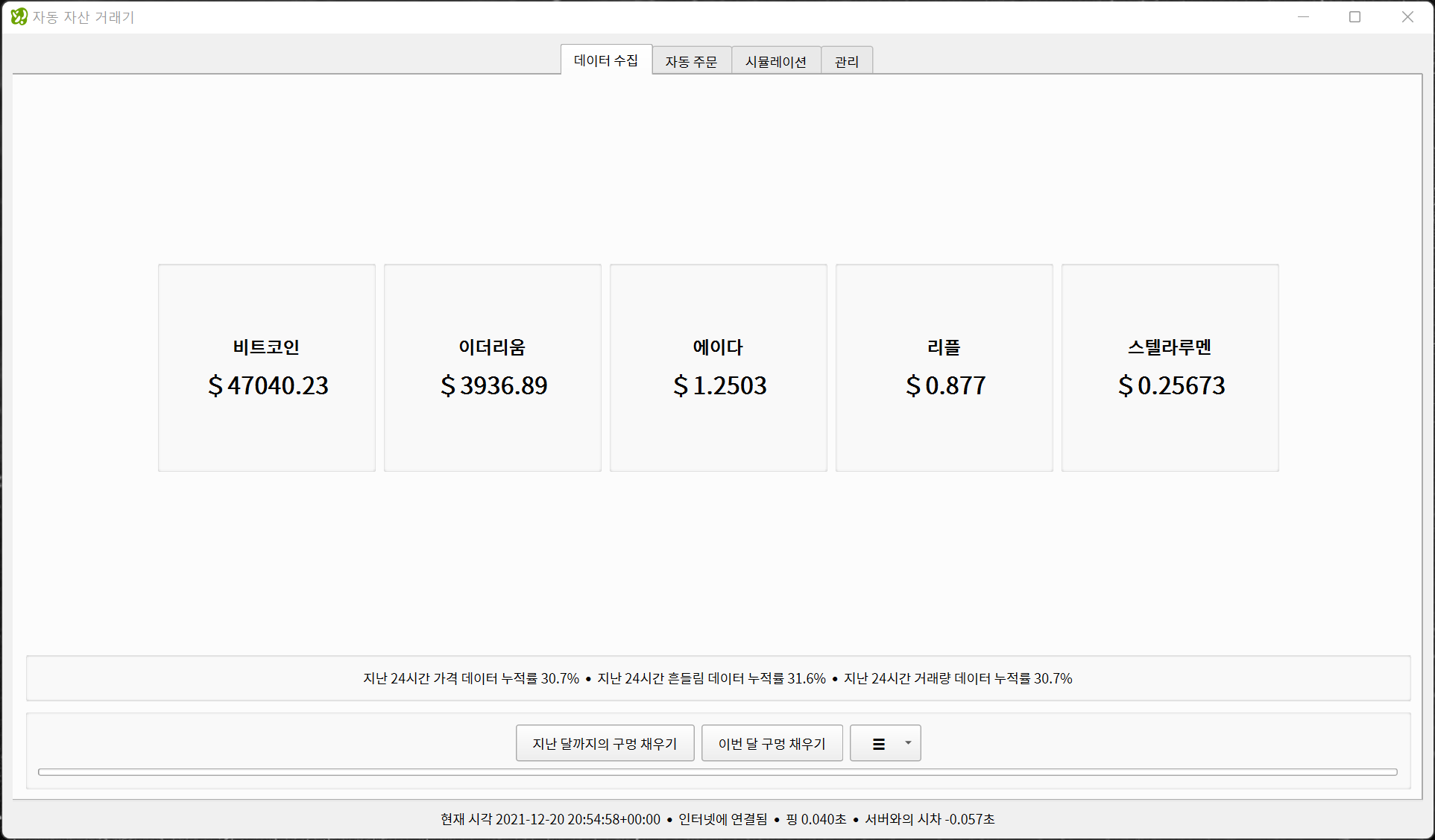Open the 시뮬레이션 tab
This screenshot has width=1435, height=840.
775,61
